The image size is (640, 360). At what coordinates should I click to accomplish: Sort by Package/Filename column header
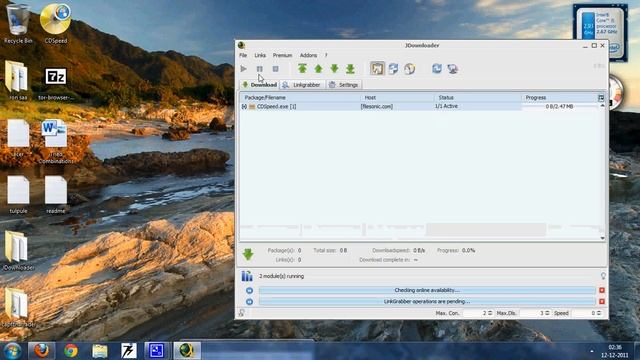pyautogui.click(x=300, y=98)
